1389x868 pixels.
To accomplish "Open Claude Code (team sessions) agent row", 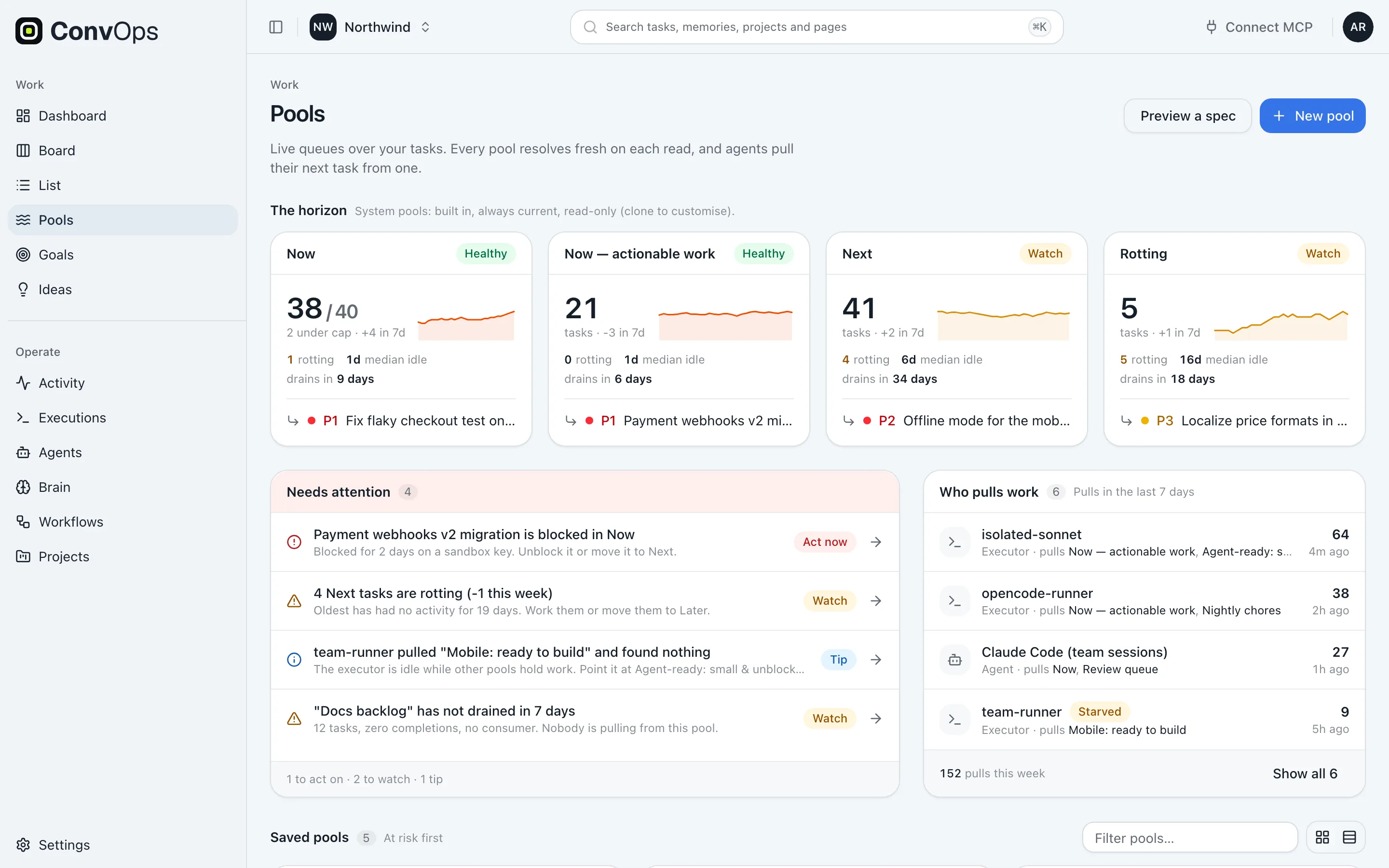I will pyautogui.click(x=1144, y=660).
